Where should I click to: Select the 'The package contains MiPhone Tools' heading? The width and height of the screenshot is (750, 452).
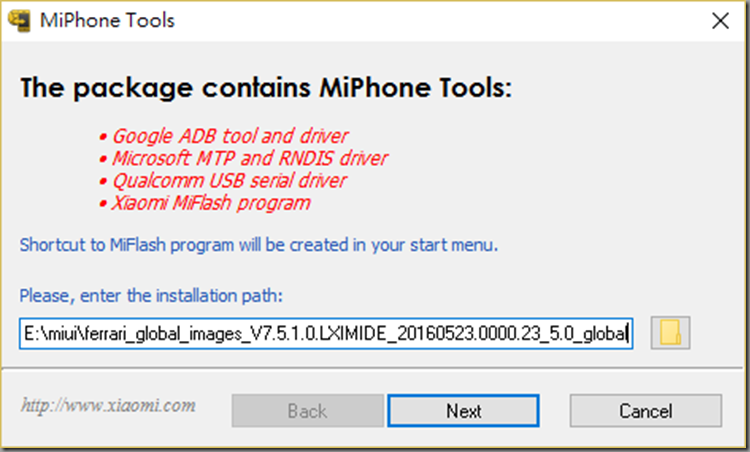(x=266, y=88)
